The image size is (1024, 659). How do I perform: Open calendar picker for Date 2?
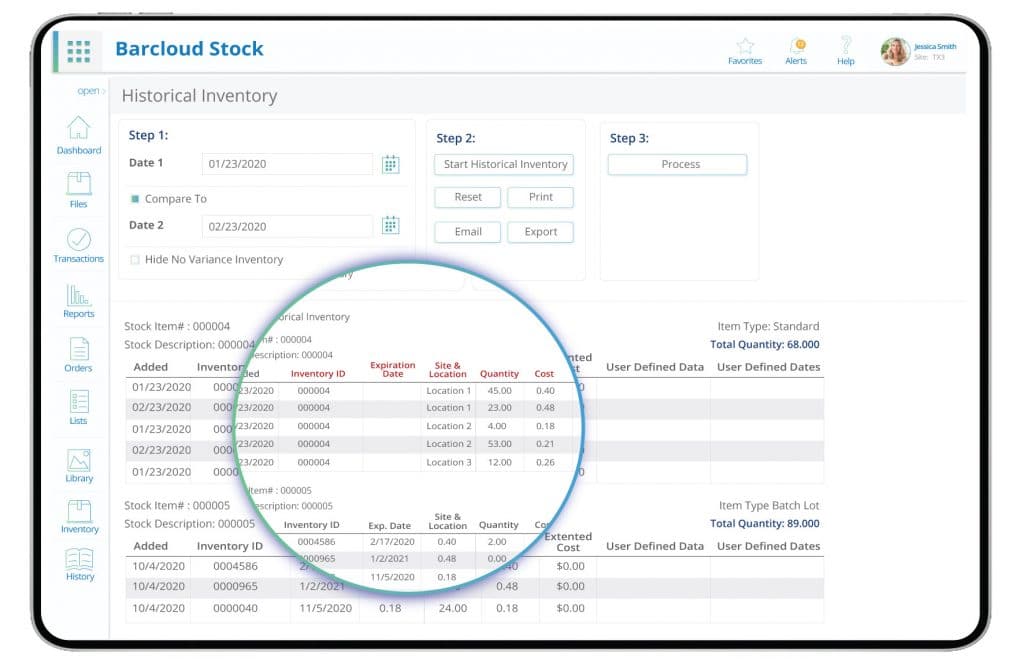click(x=391, y=225)
